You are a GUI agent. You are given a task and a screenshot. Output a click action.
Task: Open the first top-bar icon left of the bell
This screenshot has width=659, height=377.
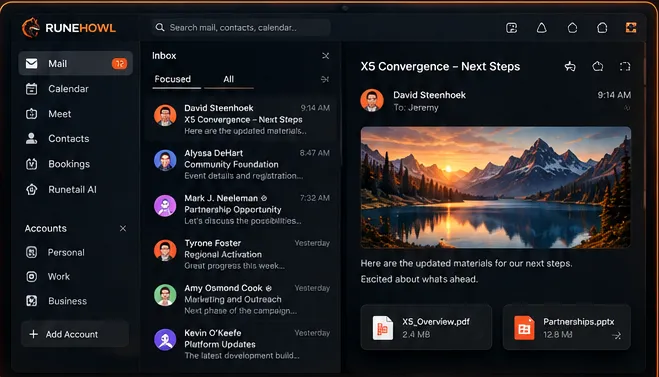511,28
